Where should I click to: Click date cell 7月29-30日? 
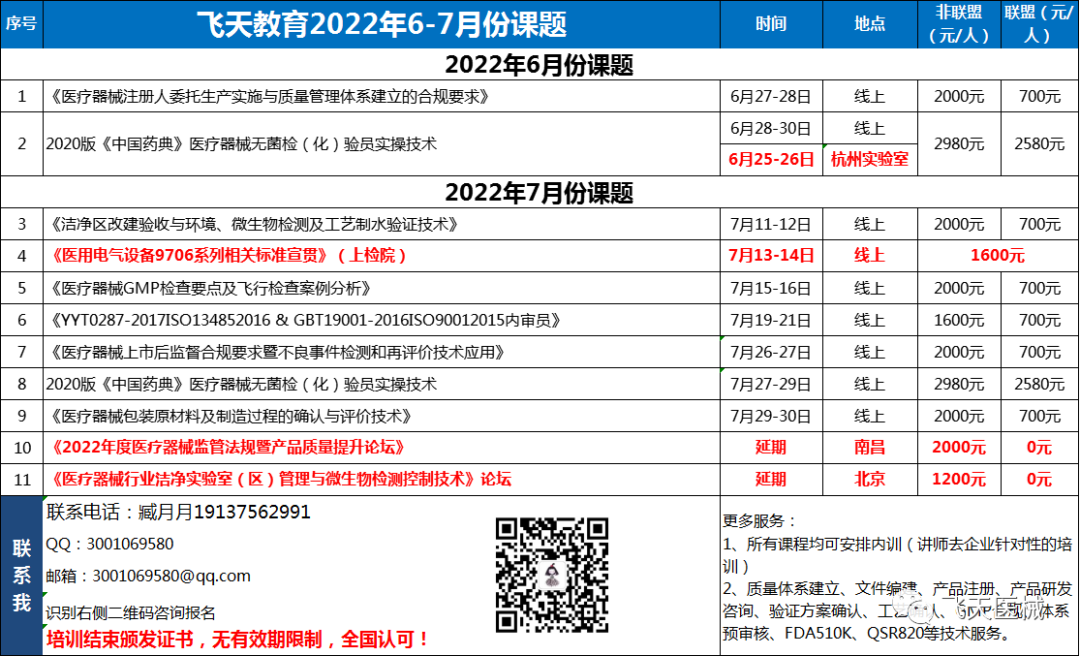click(x=771, y=416)
